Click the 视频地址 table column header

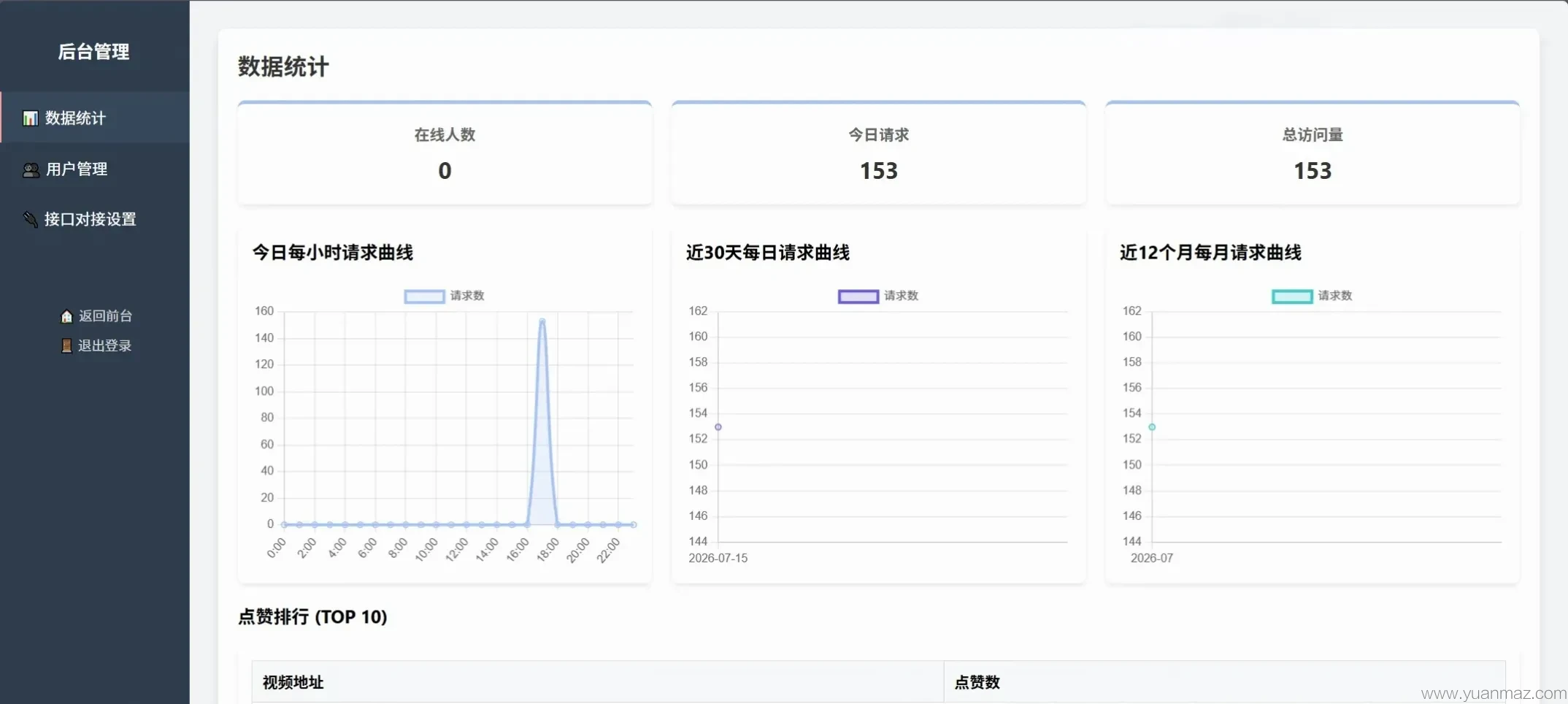point(597,682)
